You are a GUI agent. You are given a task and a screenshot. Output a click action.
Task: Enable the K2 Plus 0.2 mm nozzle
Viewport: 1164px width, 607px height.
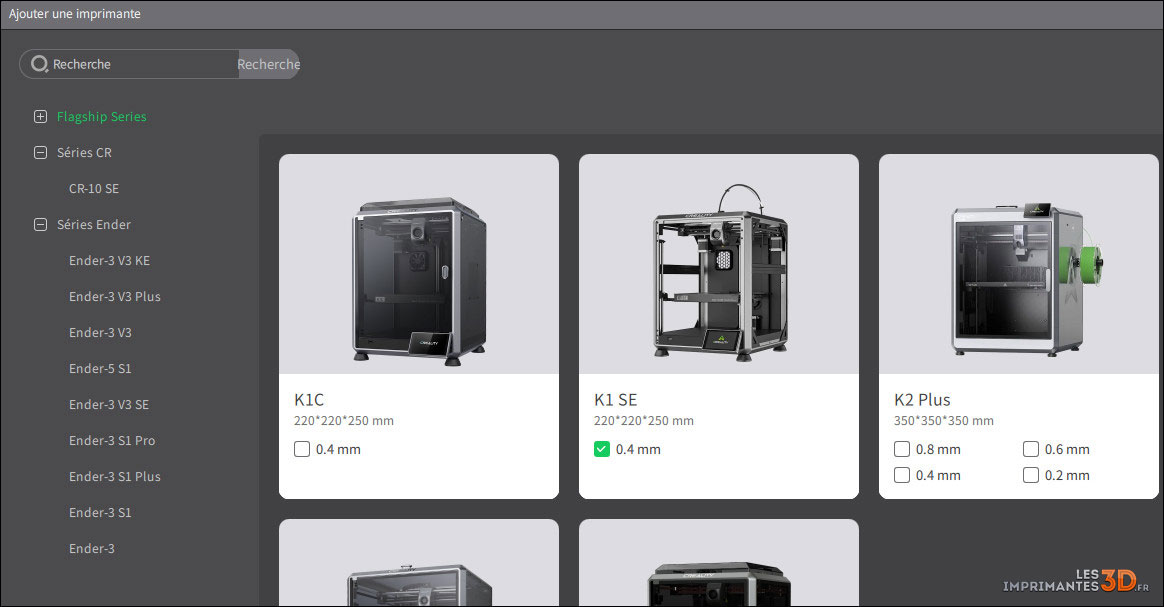[x=1031, y=475]
